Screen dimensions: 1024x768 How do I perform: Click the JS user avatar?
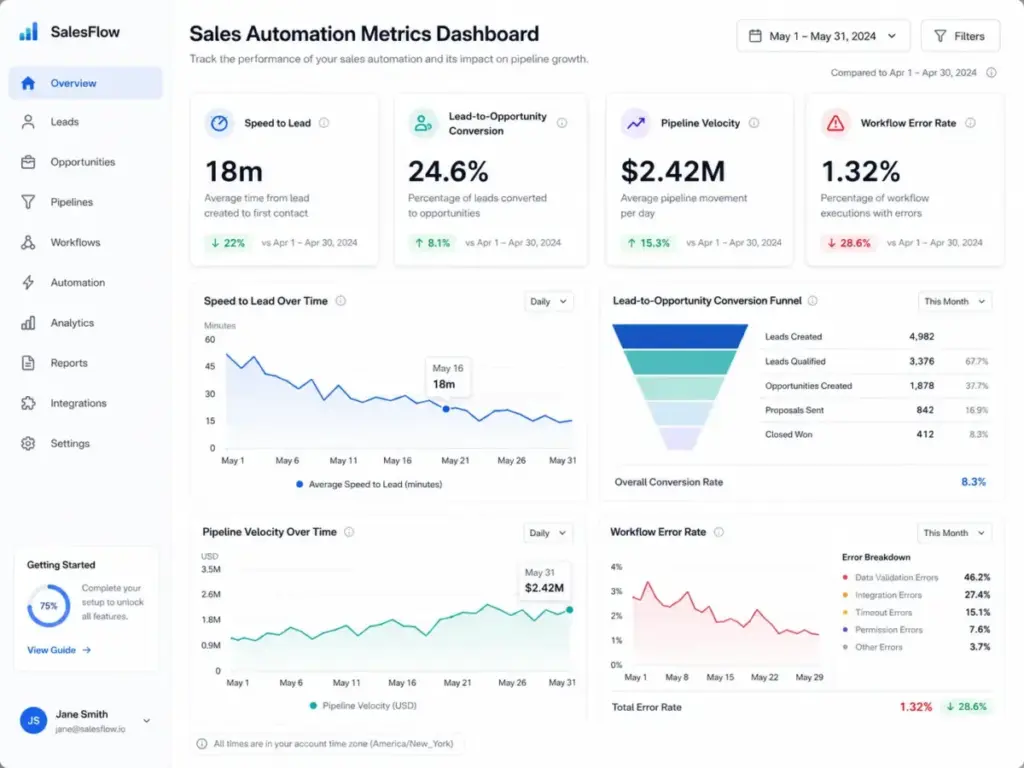33,720
